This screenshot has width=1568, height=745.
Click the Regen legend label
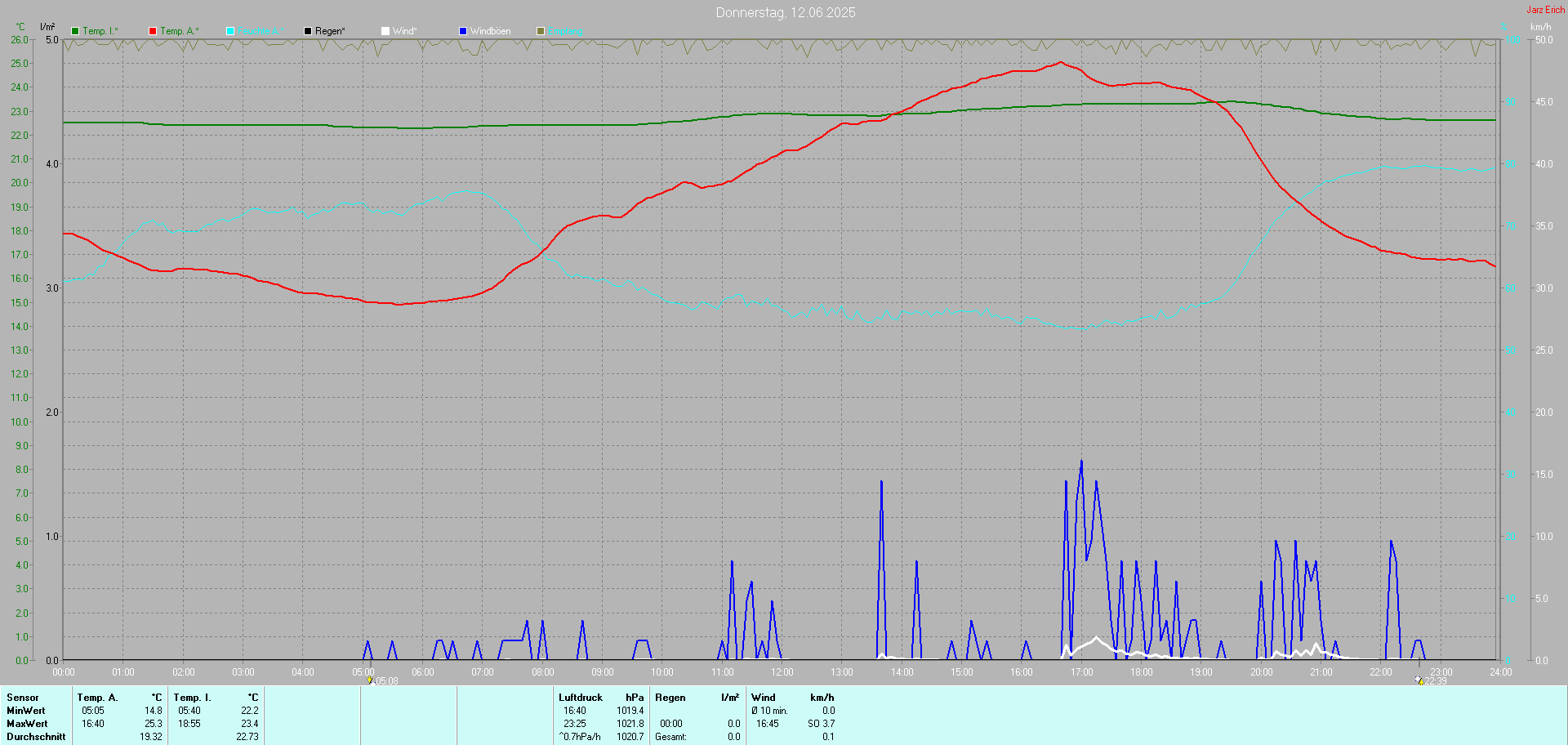coord(330,31)
